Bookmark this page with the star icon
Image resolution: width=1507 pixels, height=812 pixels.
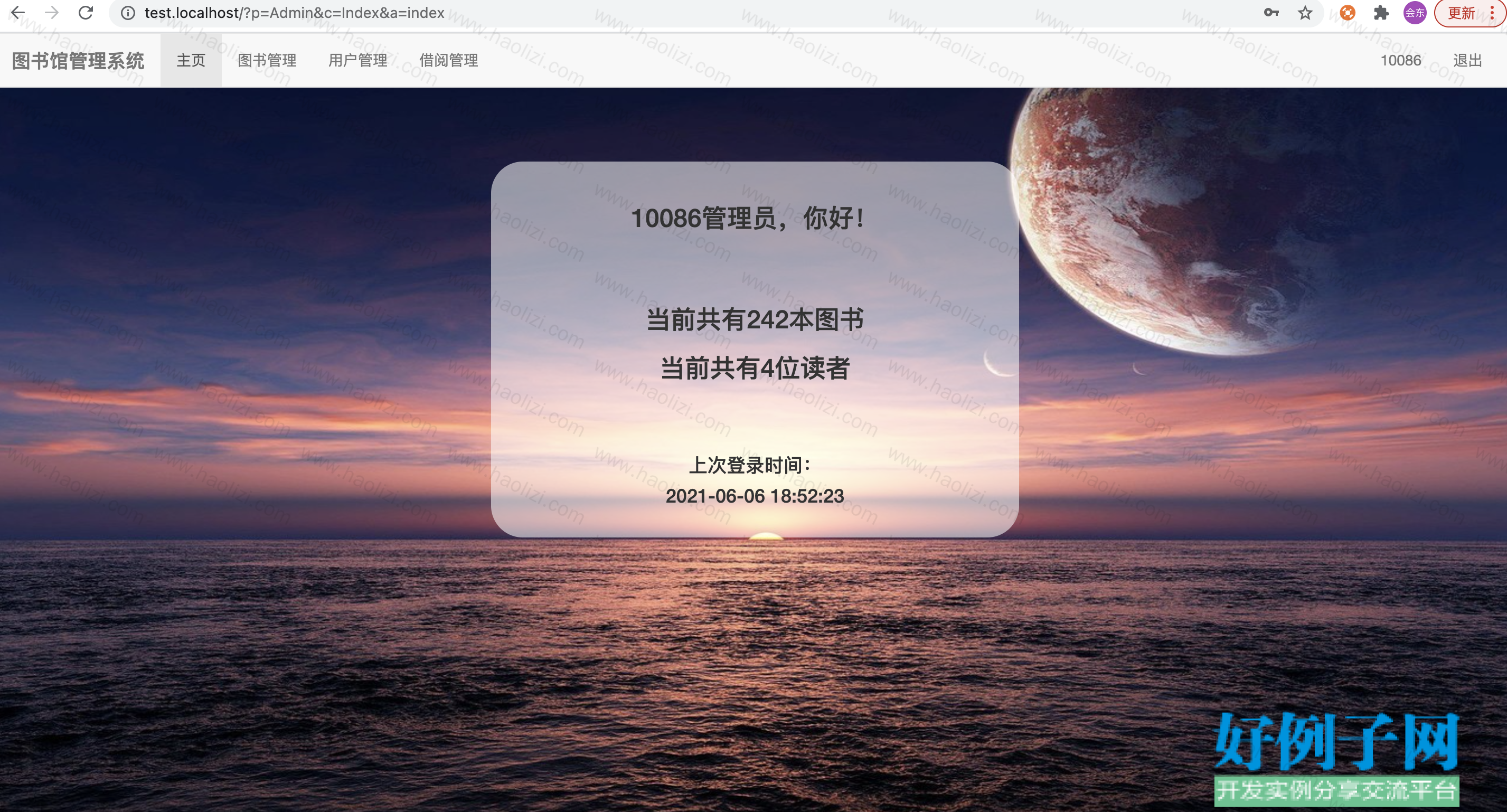click(1305, 12)
